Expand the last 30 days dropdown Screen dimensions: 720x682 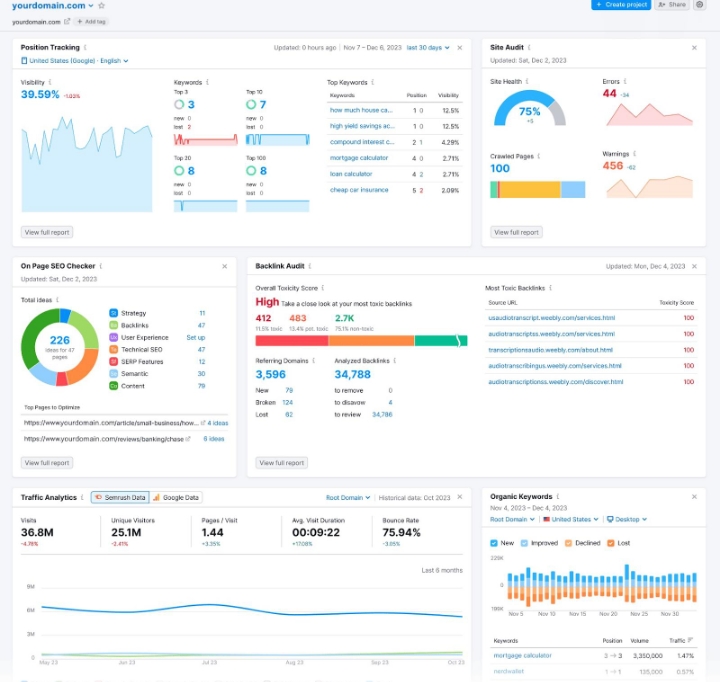coord(428,47)
